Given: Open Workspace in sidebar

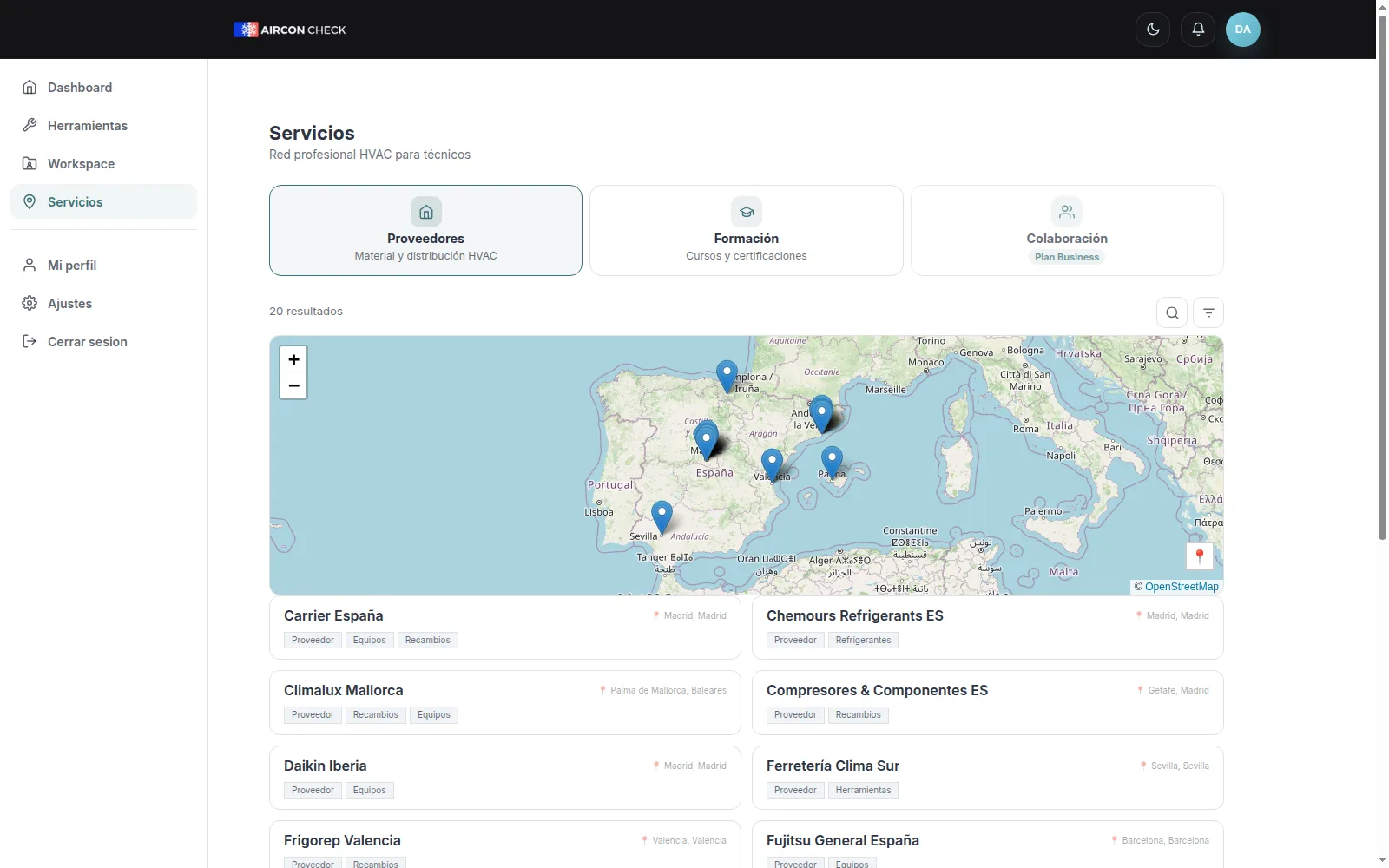Looking at the screenshot, I should [103, 163].
